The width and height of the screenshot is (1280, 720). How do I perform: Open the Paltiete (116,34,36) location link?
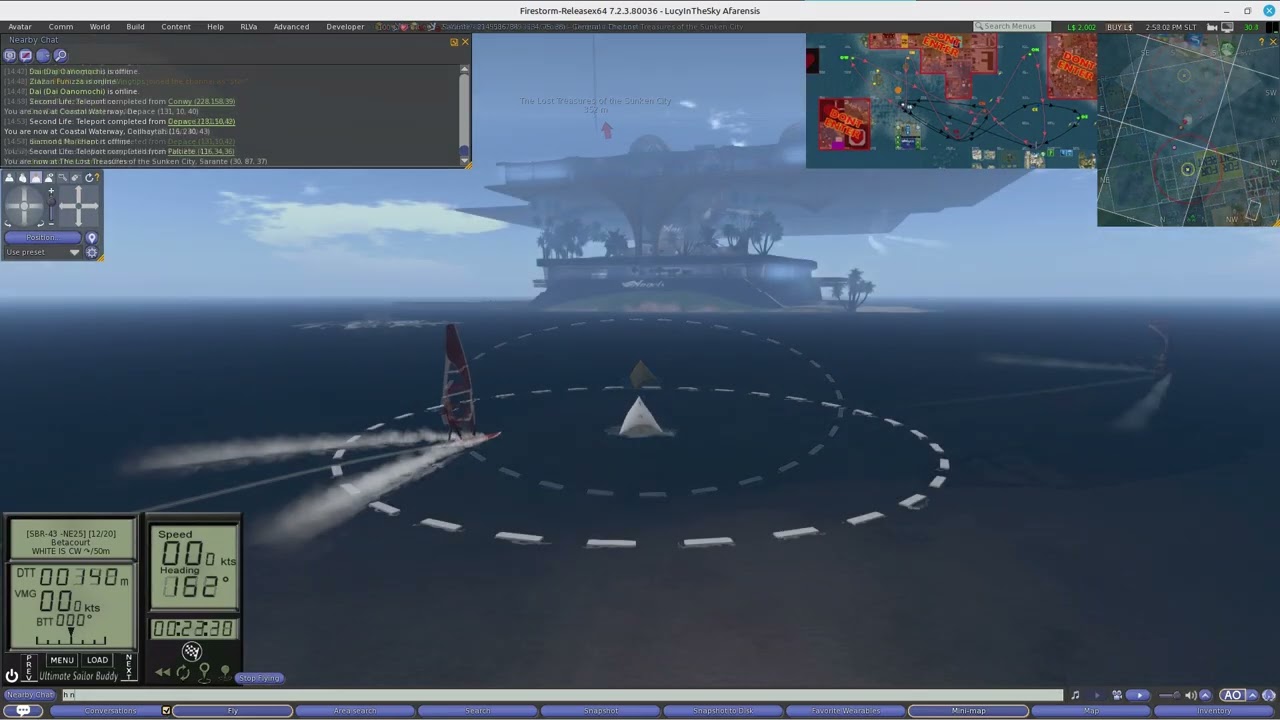point(201,151)
